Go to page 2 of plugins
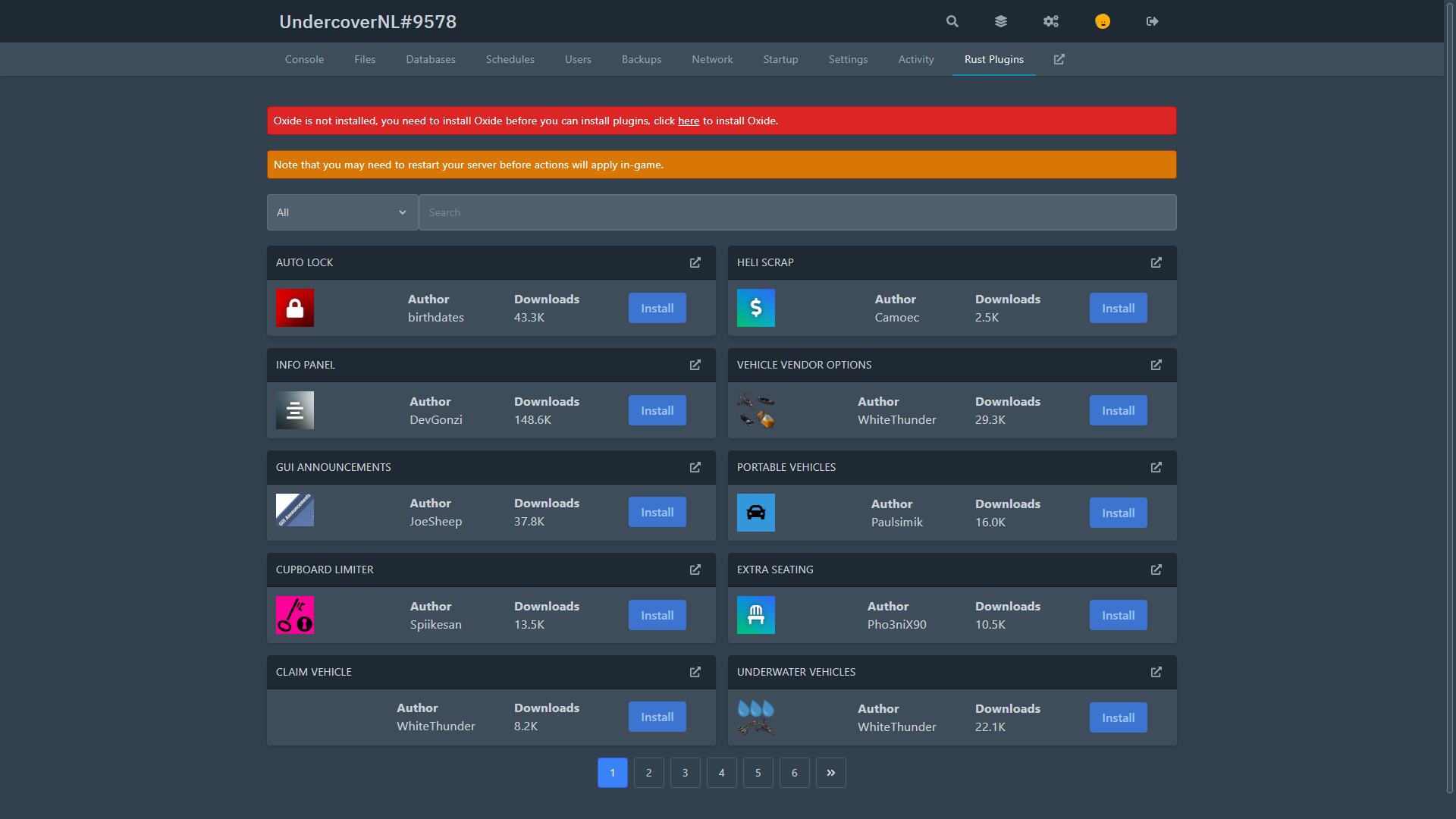Viewport: 1456px width, 819px height. pyautogui.click(x=649, y=773)
